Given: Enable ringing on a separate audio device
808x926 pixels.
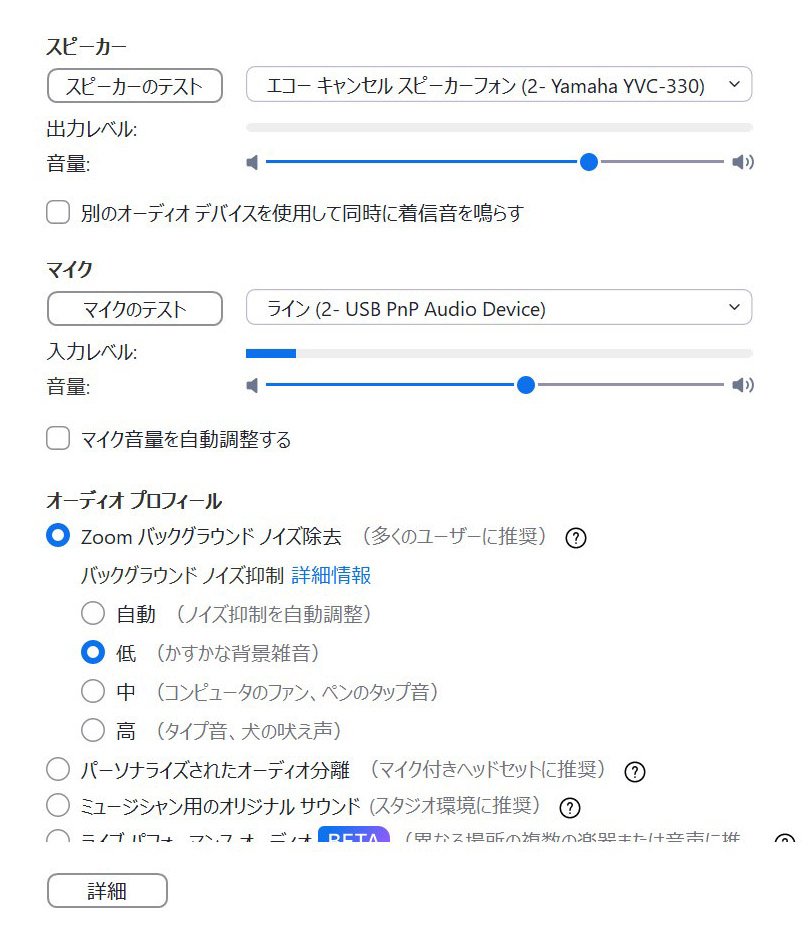Looking at the screenshot, I should tap(59, 212).
